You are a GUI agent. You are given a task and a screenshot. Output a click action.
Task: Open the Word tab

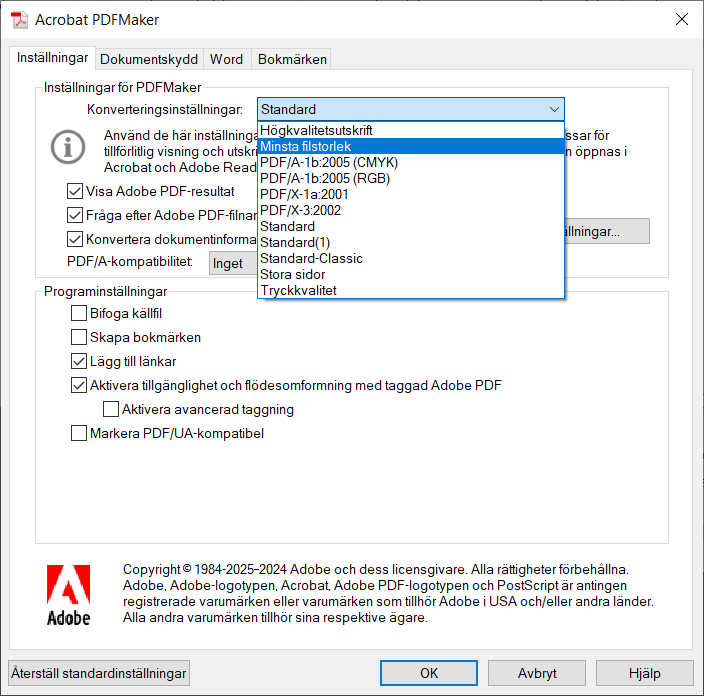[x=226, y=59]
